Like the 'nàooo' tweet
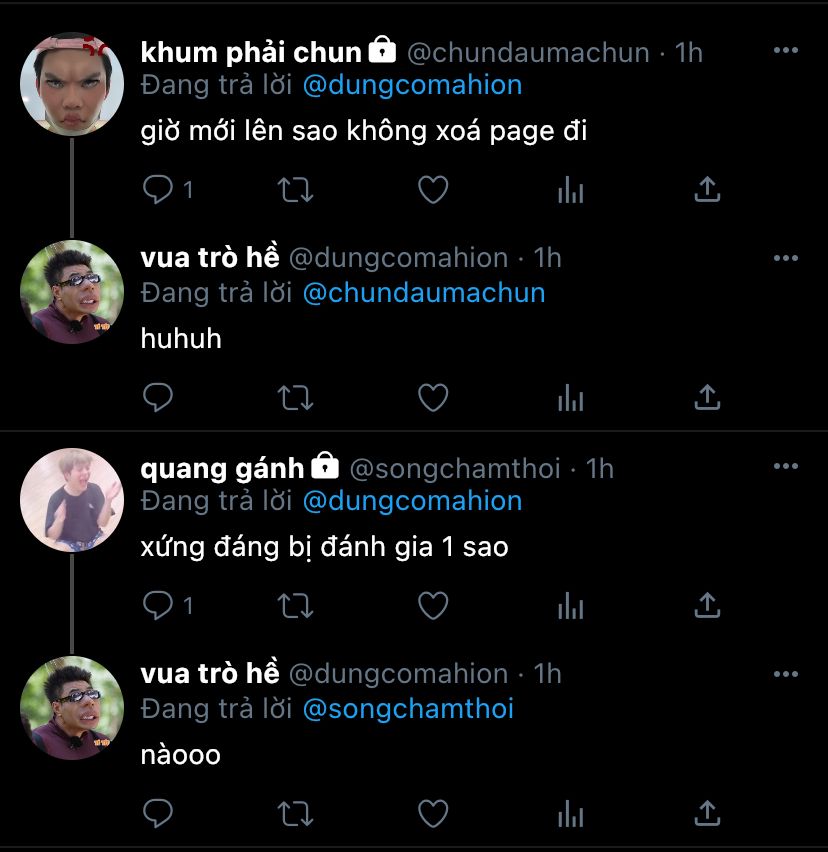 point(433,813)
